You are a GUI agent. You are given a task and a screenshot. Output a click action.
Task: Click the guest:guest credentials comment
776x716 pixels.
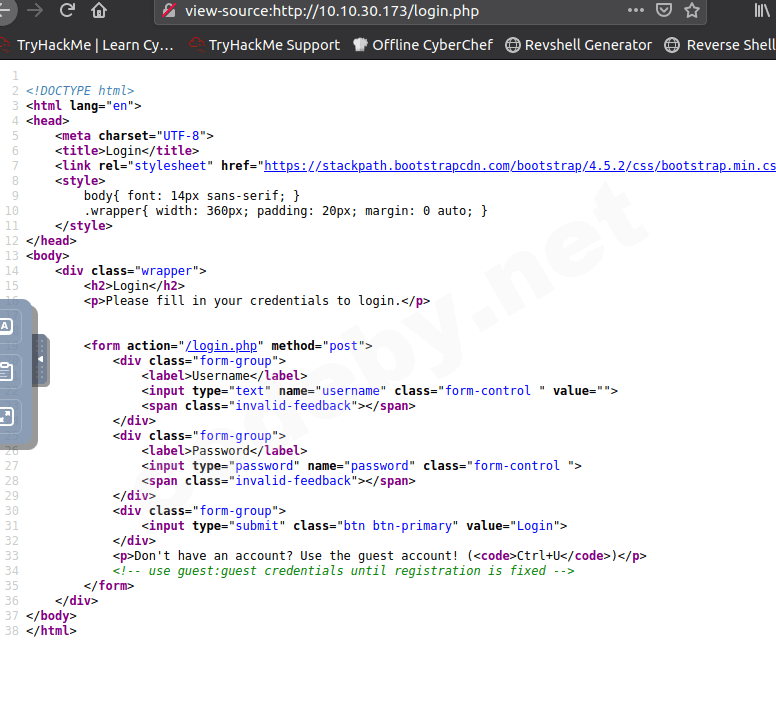coord(343,571)
